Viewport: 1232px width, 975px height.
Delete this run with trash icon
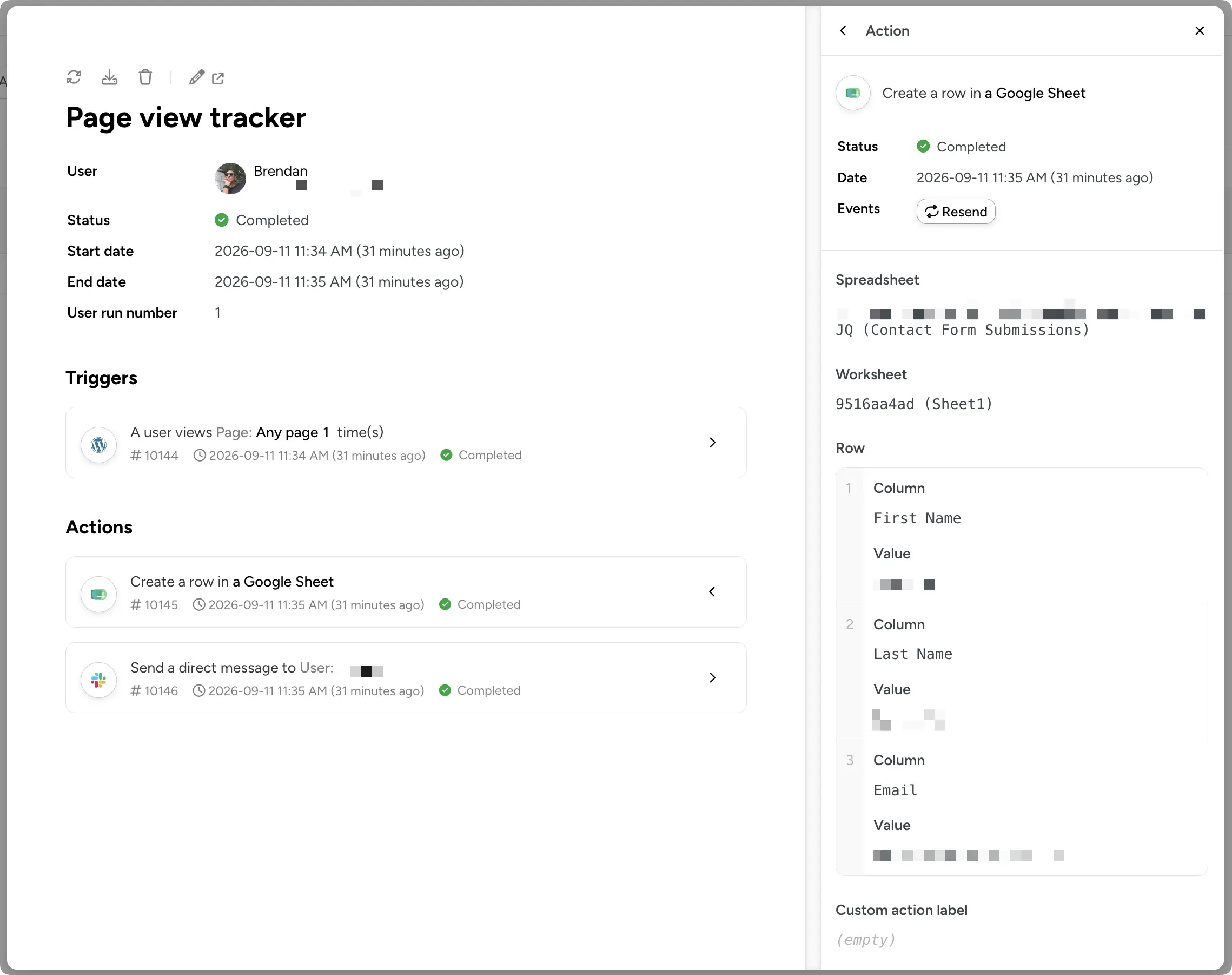point(145,77)
